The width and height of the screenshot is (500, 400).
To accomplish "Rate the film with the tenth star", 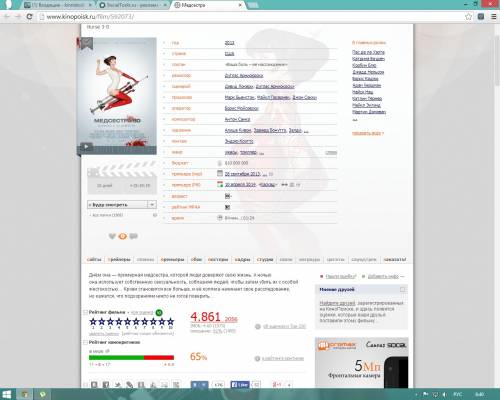I will pyautogui.click(x=171, y=322).
